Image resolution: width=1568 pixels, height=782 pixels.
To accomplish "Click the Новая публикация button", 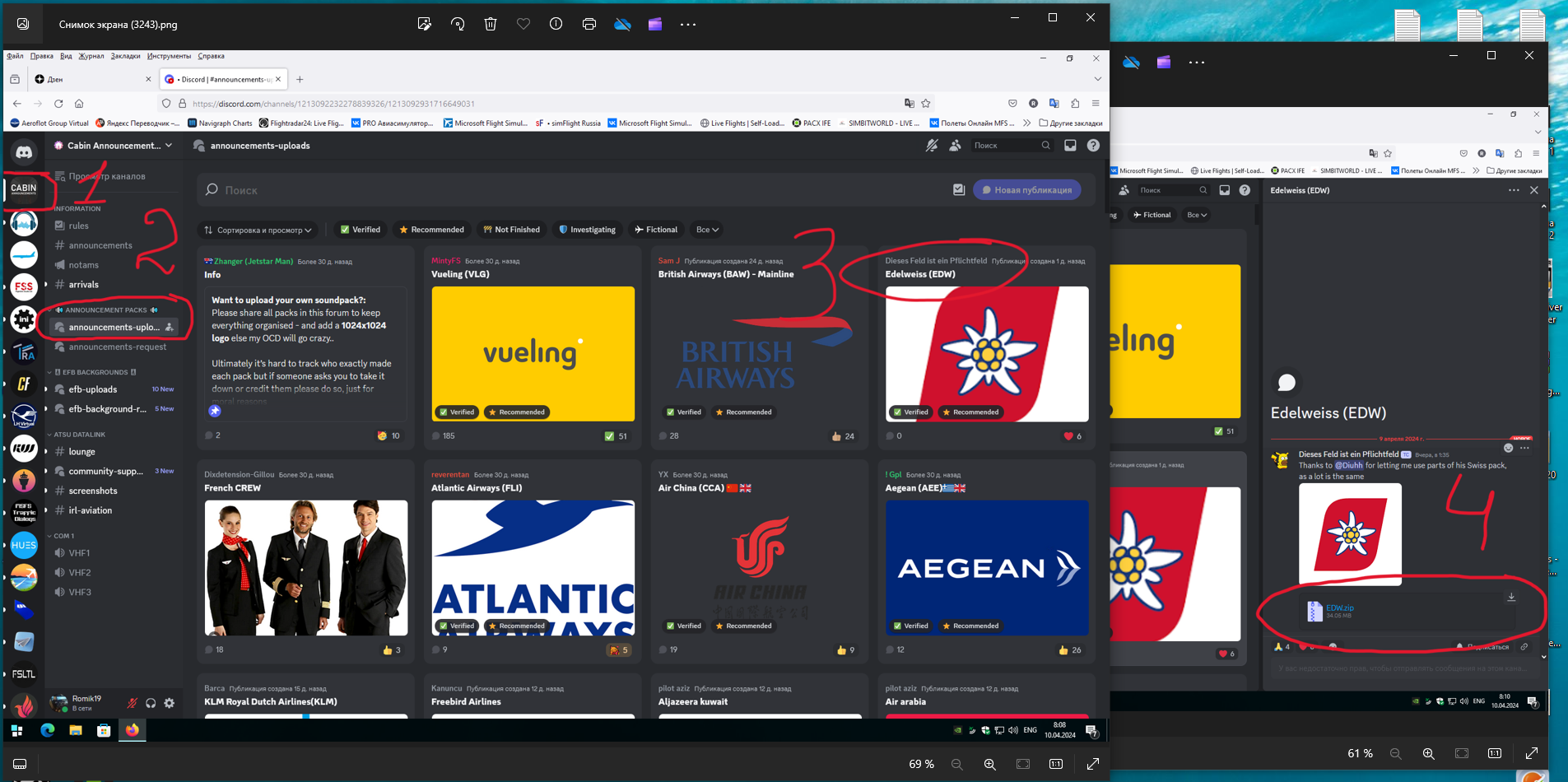I will [x=1027, y=190].
